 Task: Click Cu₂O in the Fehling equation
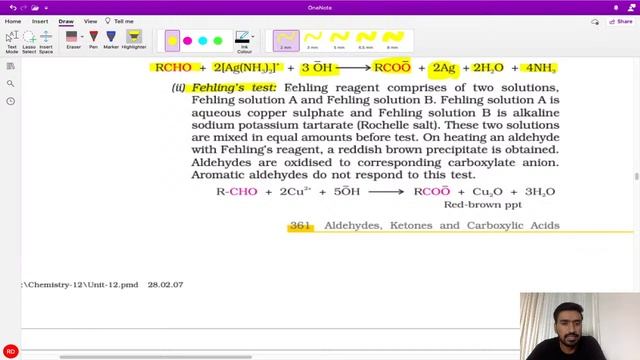click(487, 192)
